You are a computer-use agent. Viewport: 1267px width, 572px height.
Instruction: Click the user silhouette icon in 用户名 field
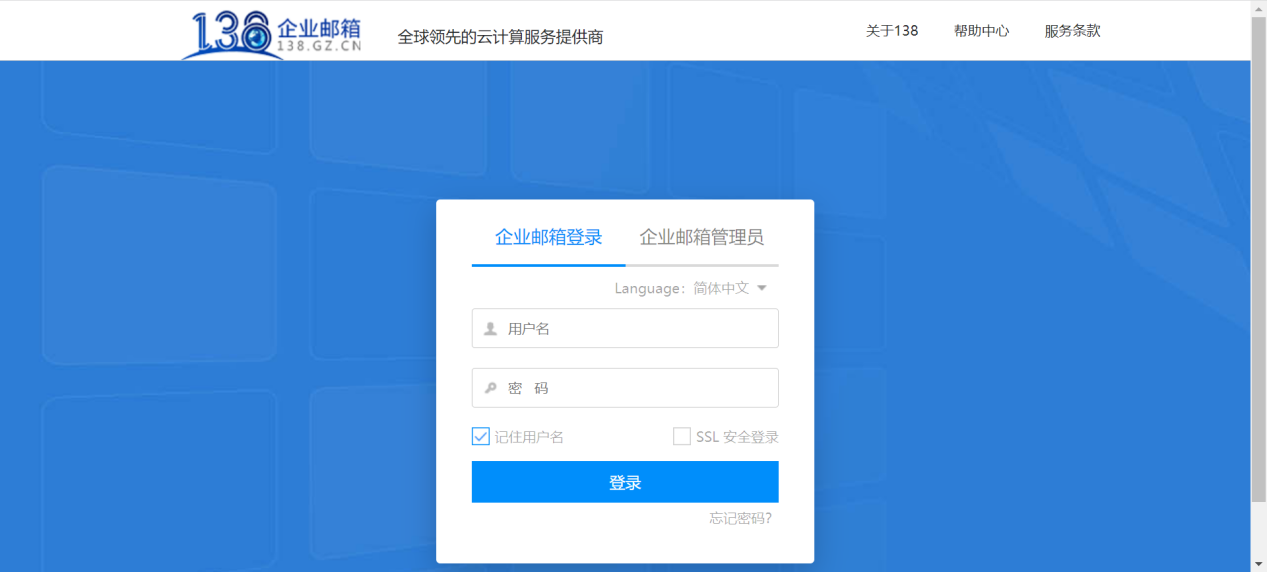pyautogui.click(x=490, y=329)
